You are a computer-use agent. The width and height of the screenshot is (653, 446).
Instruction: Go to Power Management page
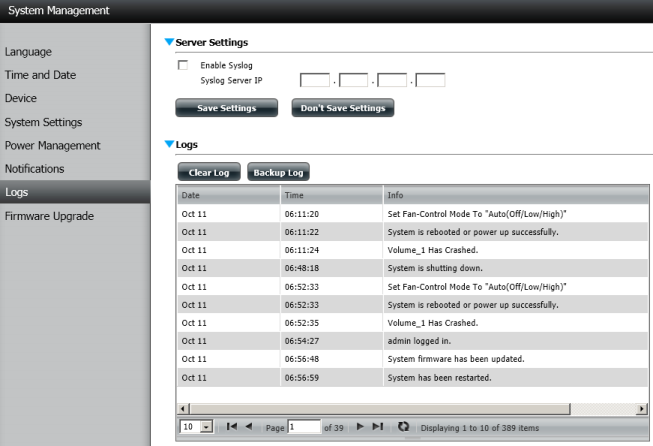click(52, 145)
